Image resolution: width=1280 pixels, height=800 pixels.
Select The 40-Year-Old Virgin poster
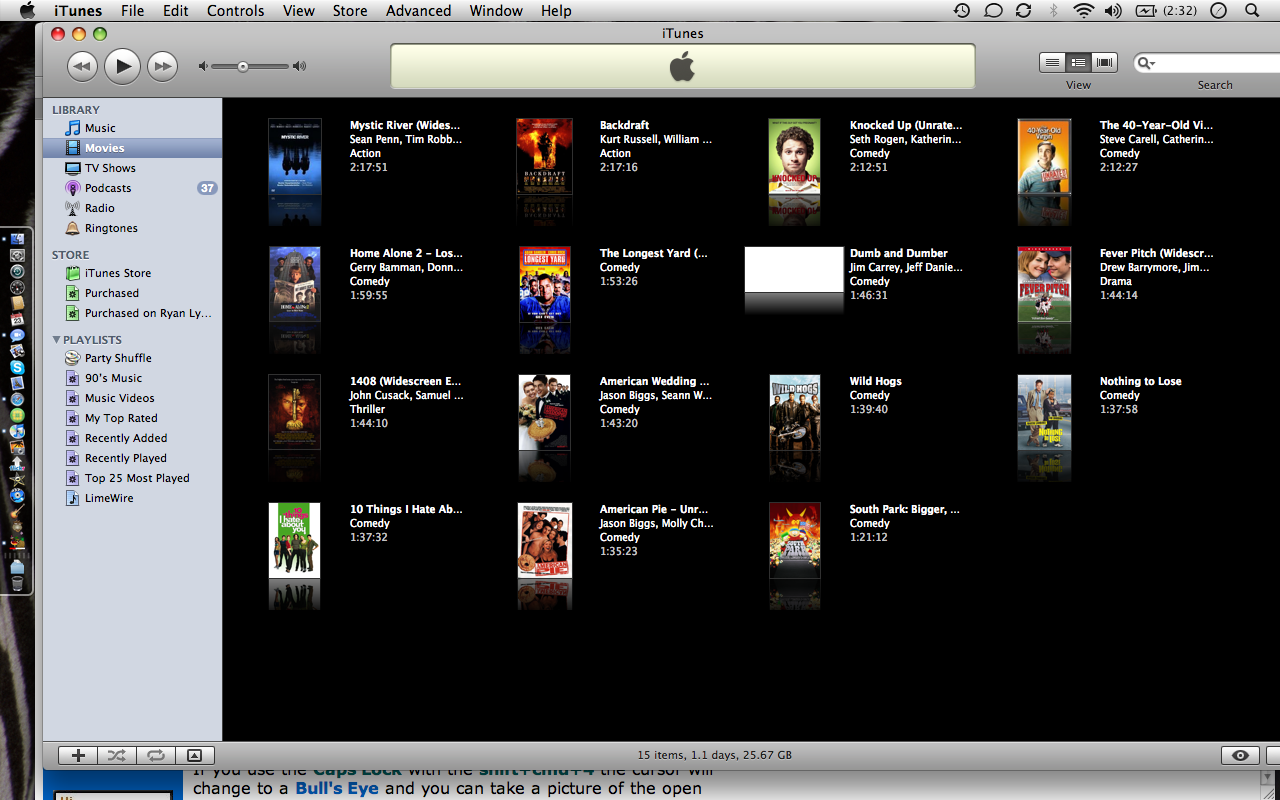[1045, 157]
